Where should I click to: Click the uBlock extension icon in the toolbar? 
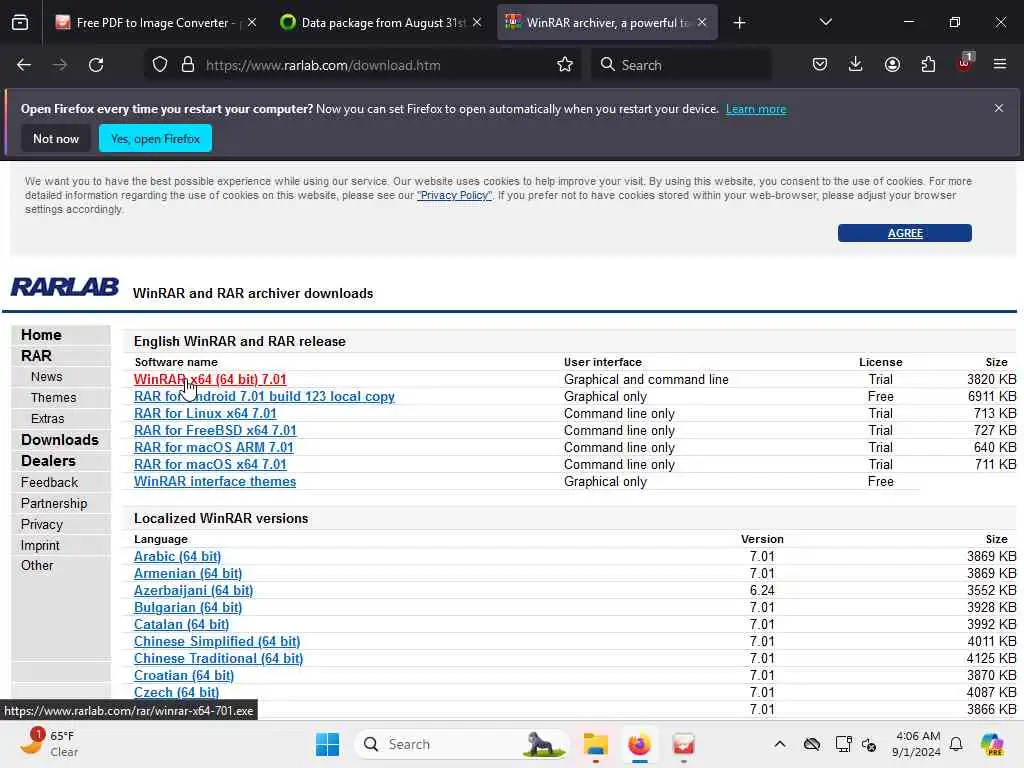tap(965, 63)
